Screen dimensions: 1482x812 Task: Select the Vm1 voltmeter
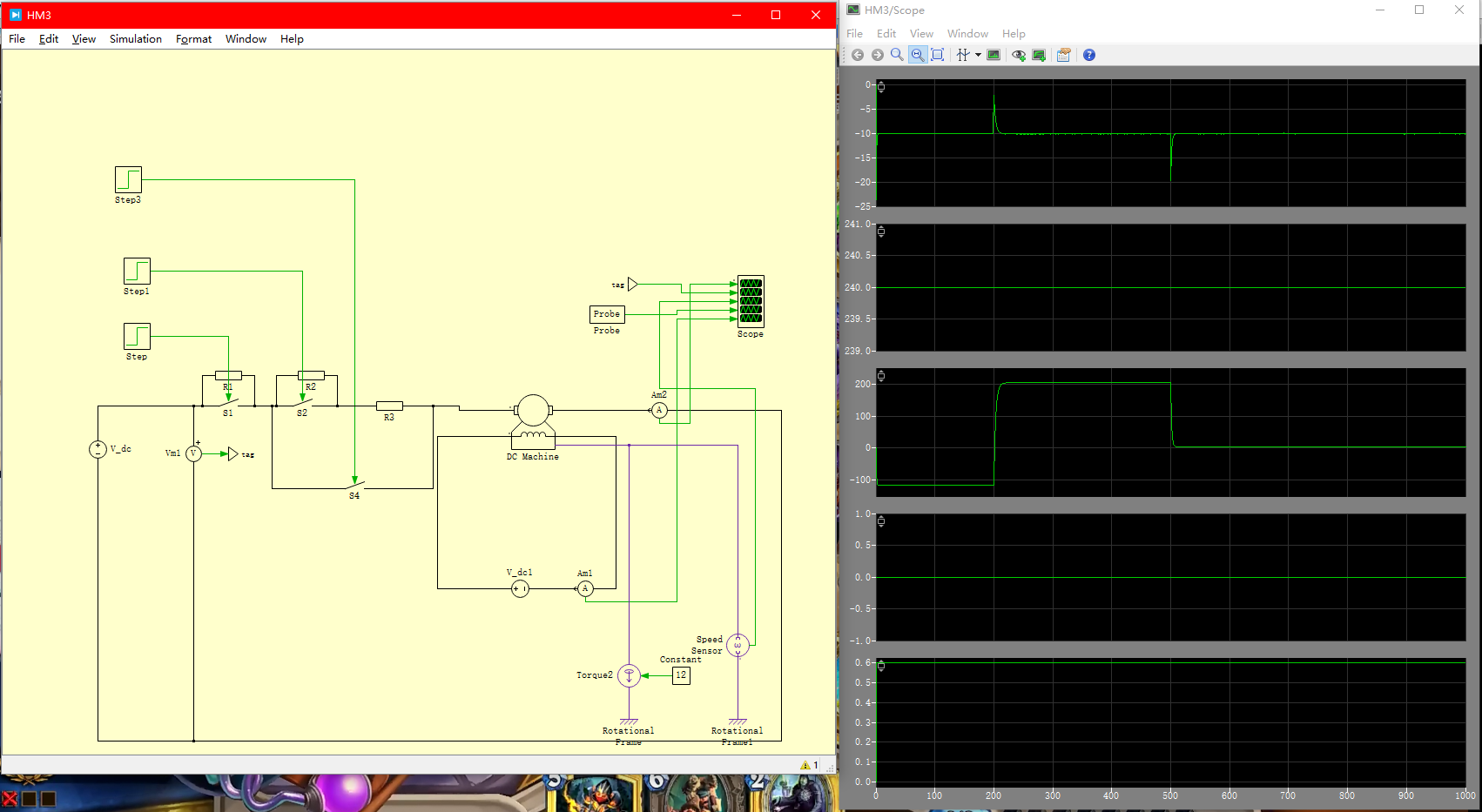[193, 453]
